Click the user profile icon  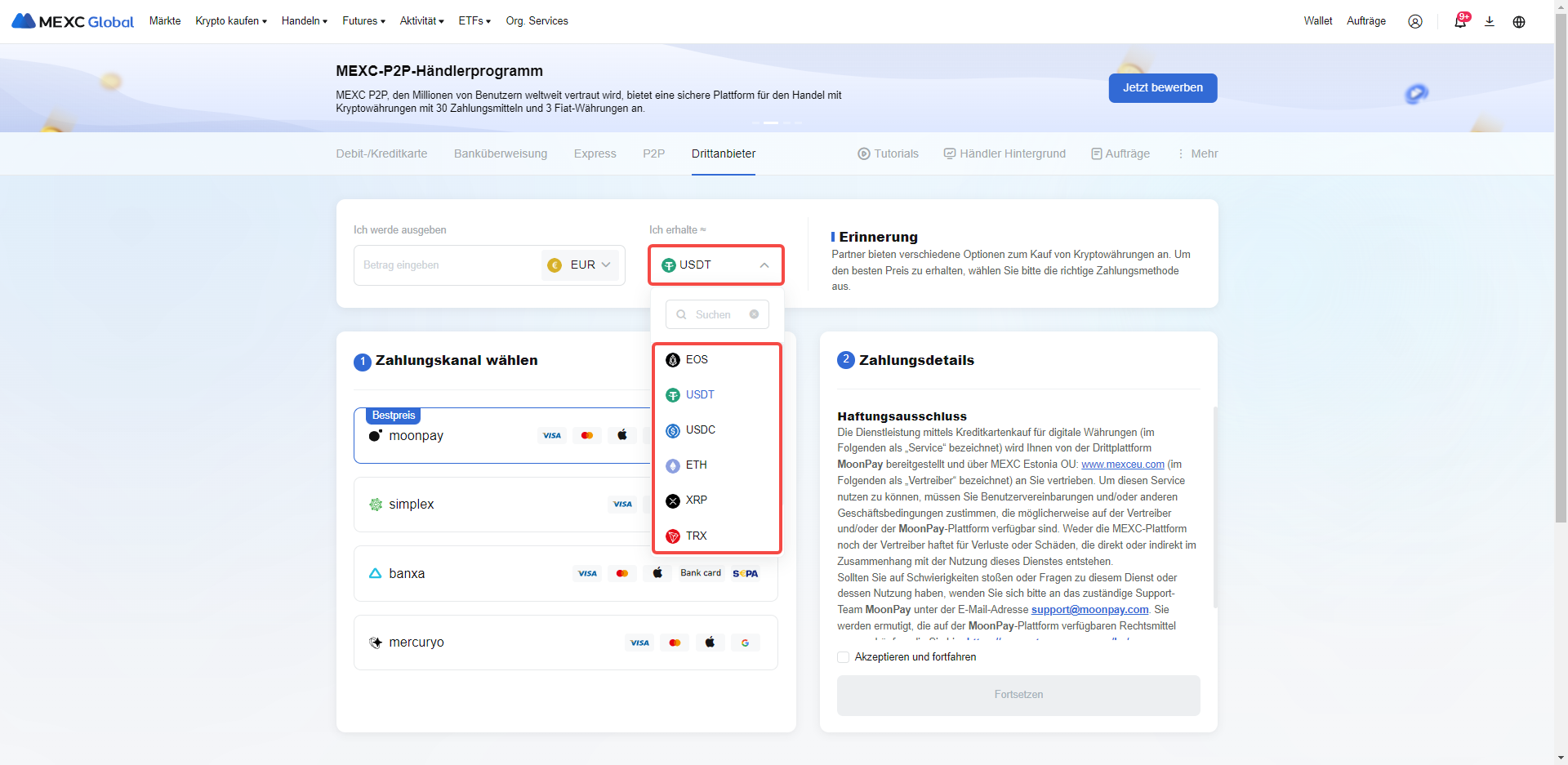point(1414,21)
